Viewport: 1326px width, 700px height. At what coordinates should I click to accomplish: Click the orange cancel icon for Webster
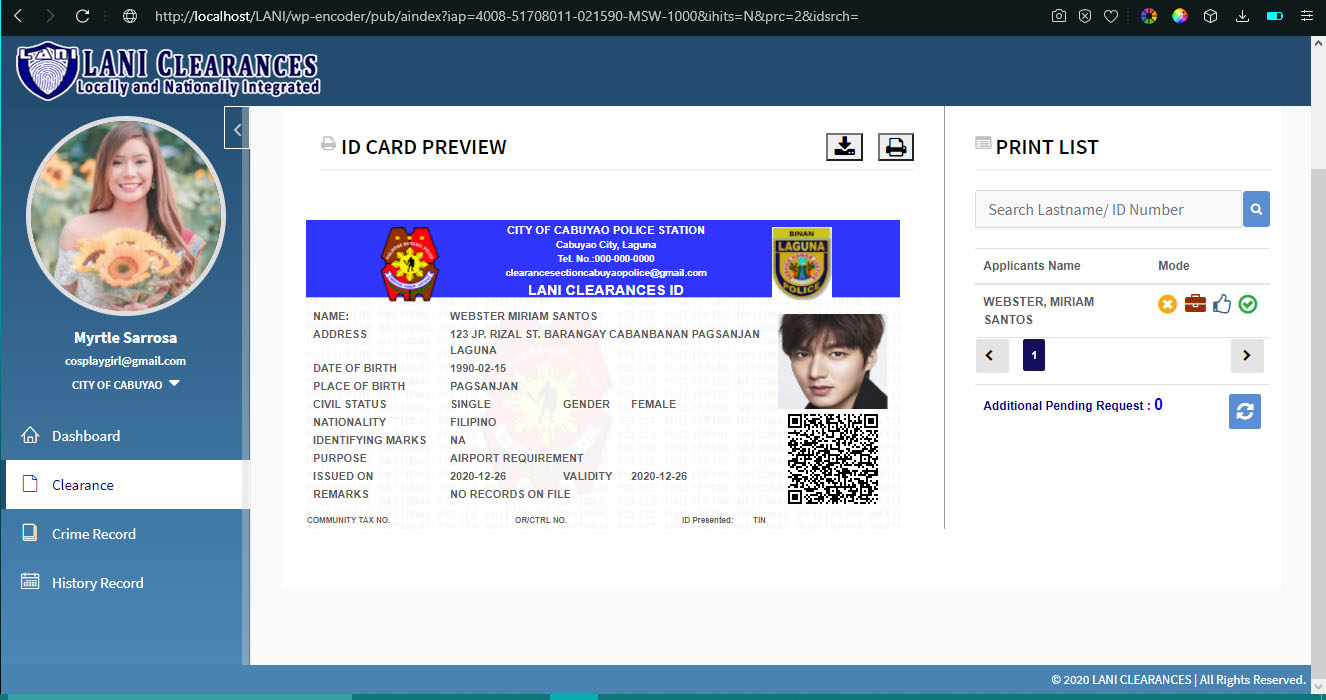coord(1167,304)
